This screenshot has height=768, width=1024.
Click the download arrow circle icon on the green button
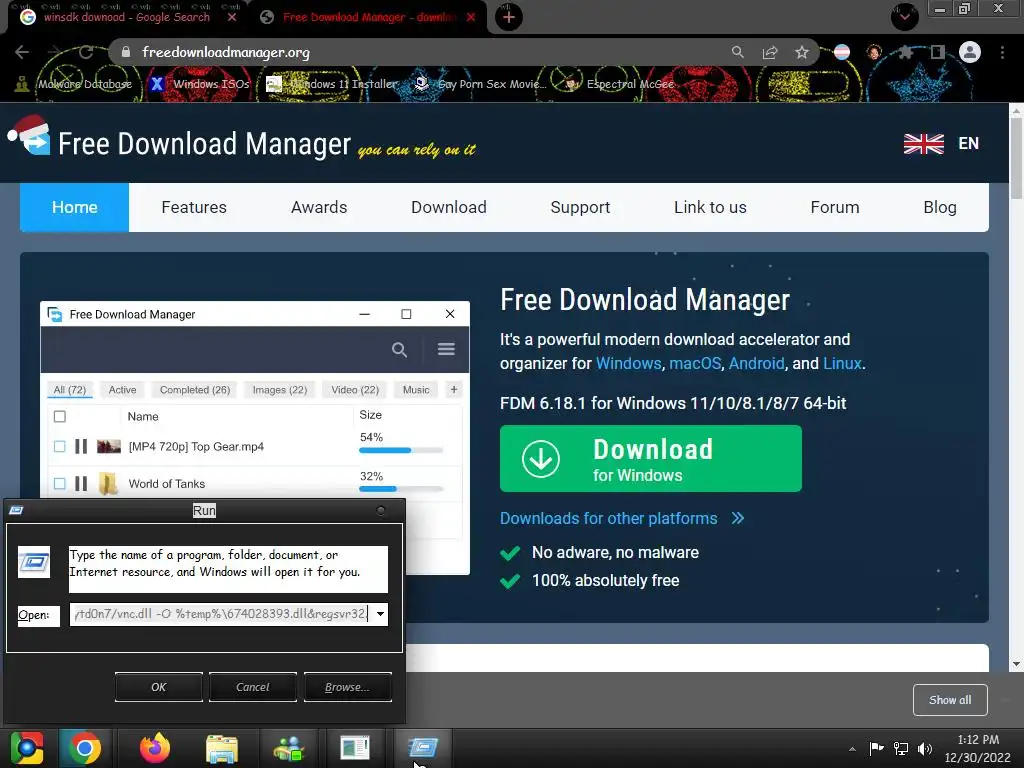[541, 458]
